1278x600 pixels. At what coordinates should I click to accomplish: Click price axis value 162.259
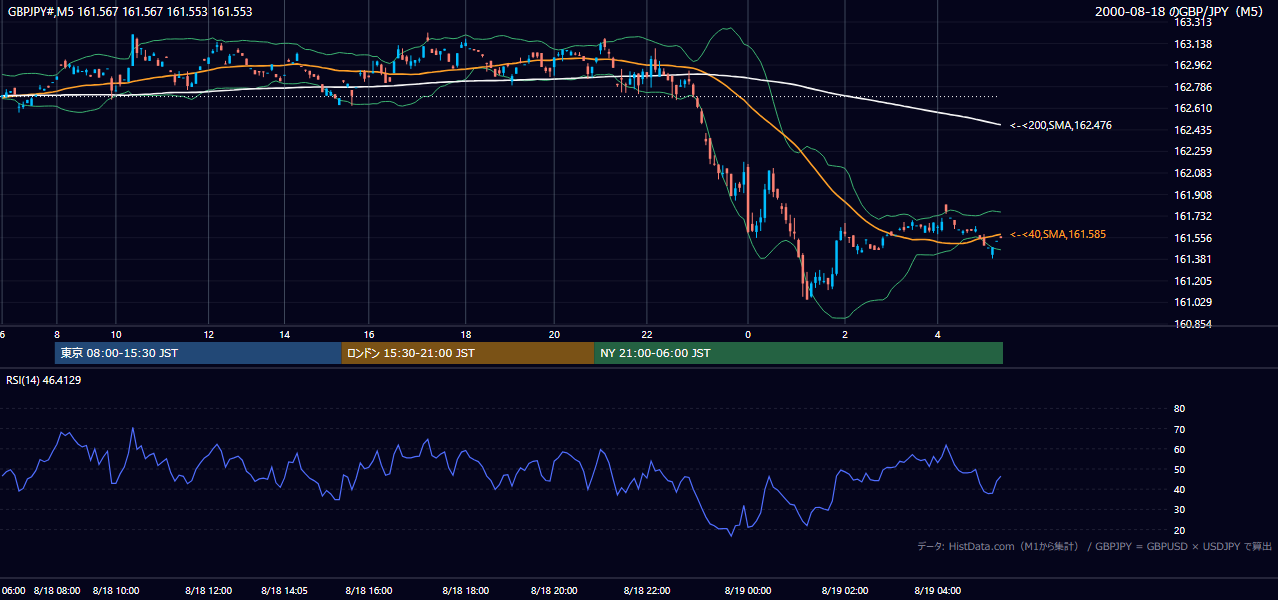coord(1193,151)
